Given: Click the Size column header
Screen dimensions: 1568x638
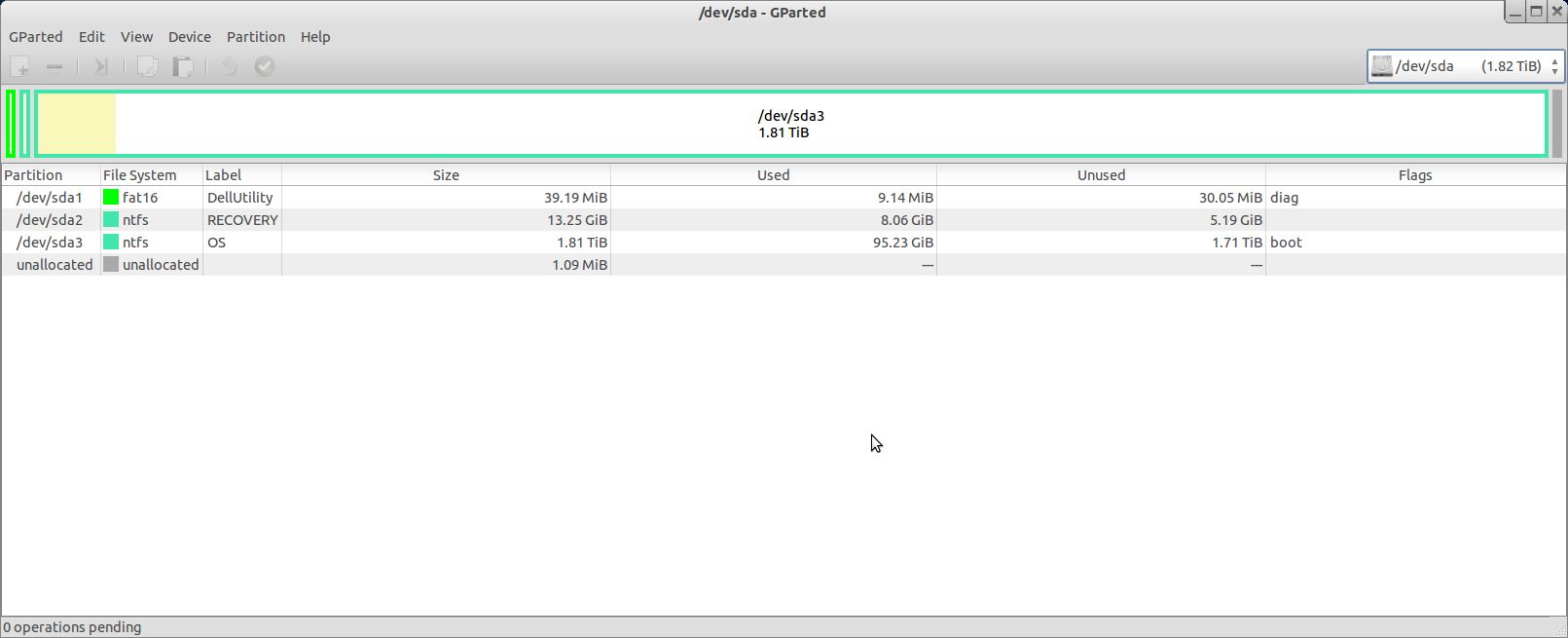Looking at the screenshot, I should point(446,175).
